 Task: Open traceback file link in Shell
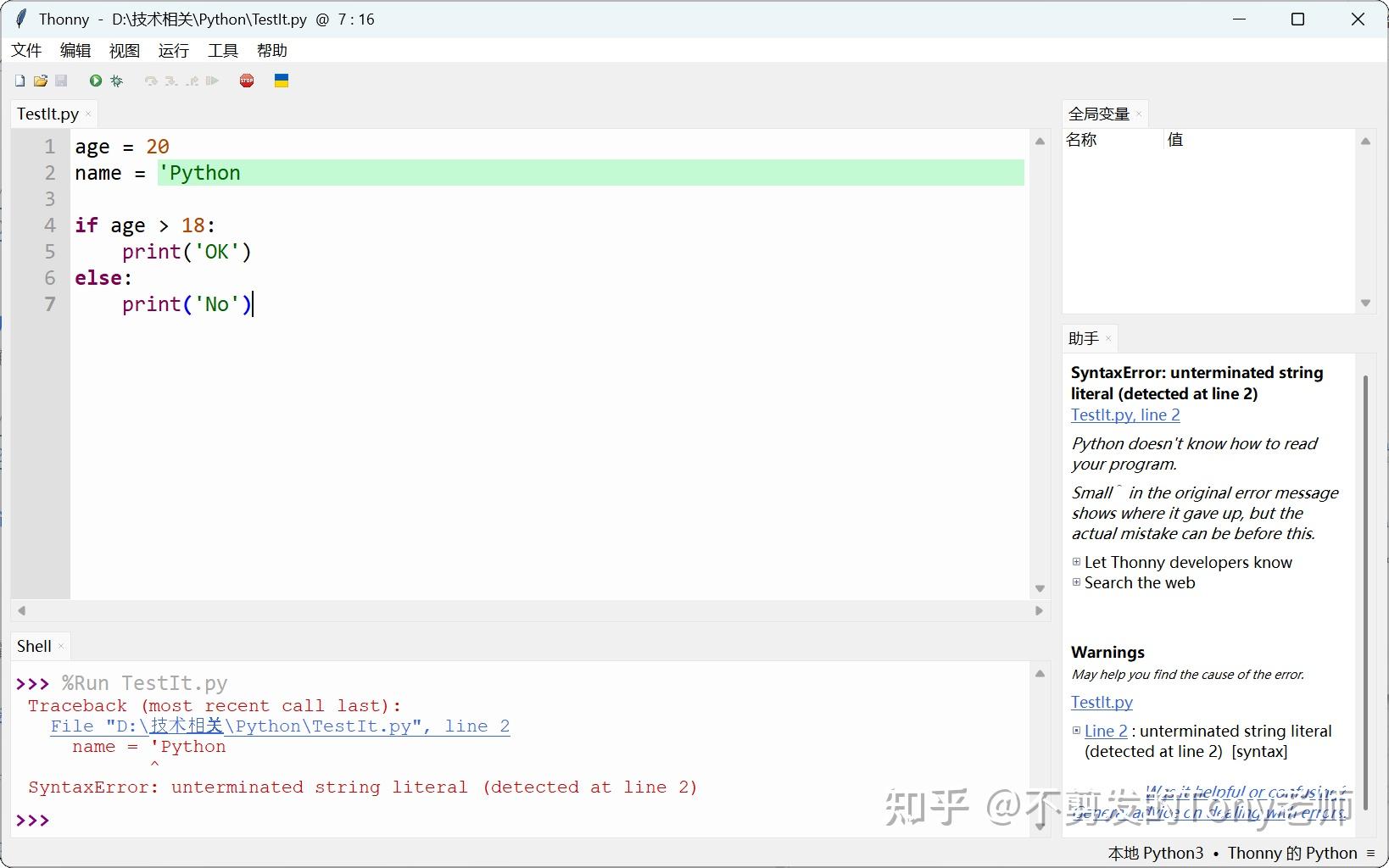[x=280, y=726]
